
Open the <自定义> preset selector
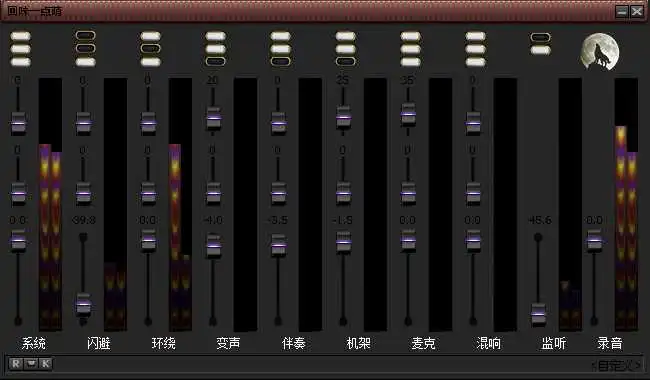[x=616, y=365]
